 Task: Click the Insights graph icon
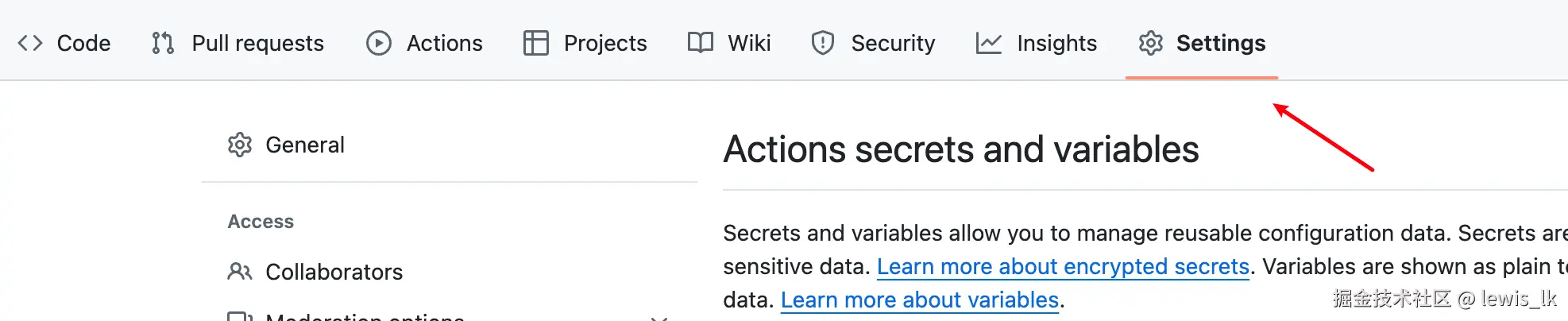989,43
